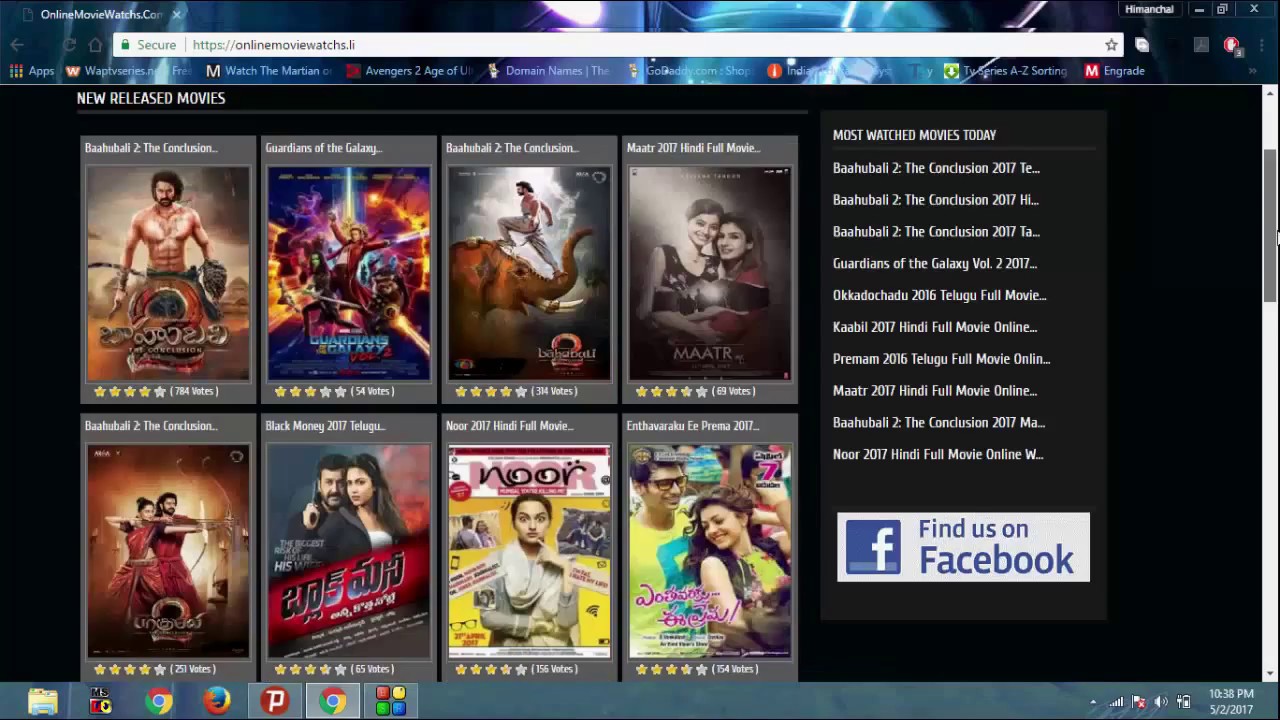Open first Baahubali 2 poster with 784 votes
Screen dimensions: 1280x720
(x=168, y=273)
